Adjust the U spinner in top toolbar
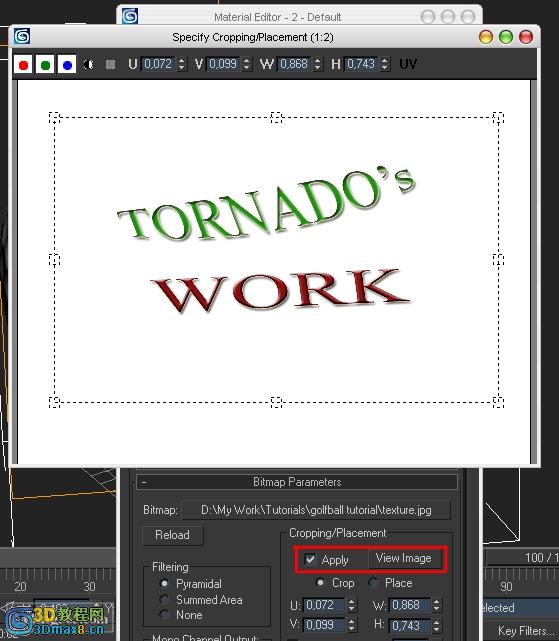 (x=182, y=64)
